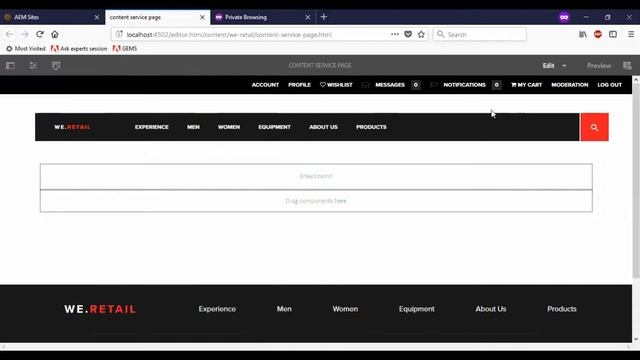Select the Breadcrumb component placeholder
The image size is (640, 360).
click(x=316, y=176)
